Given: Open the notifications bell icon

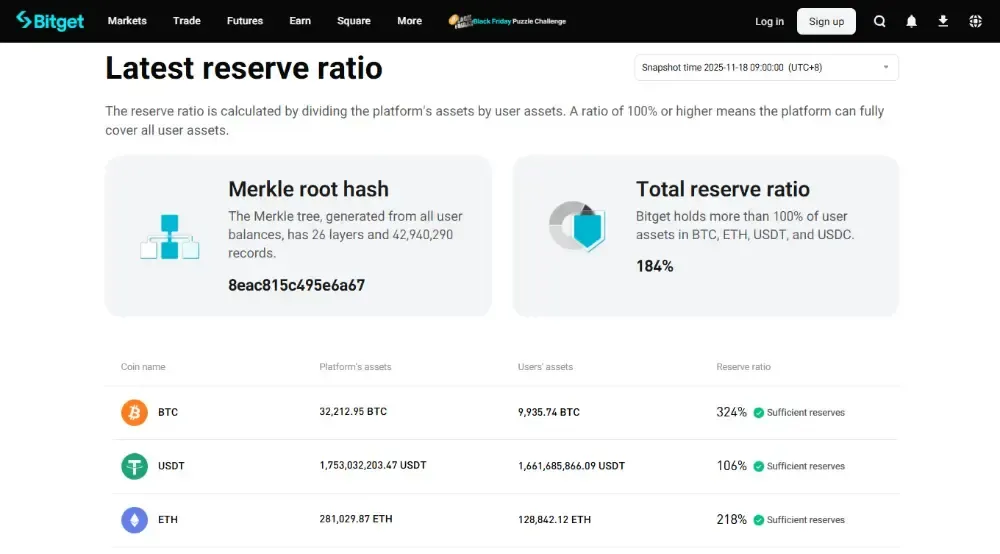Looking at the screenshot, I should [912, 21].
